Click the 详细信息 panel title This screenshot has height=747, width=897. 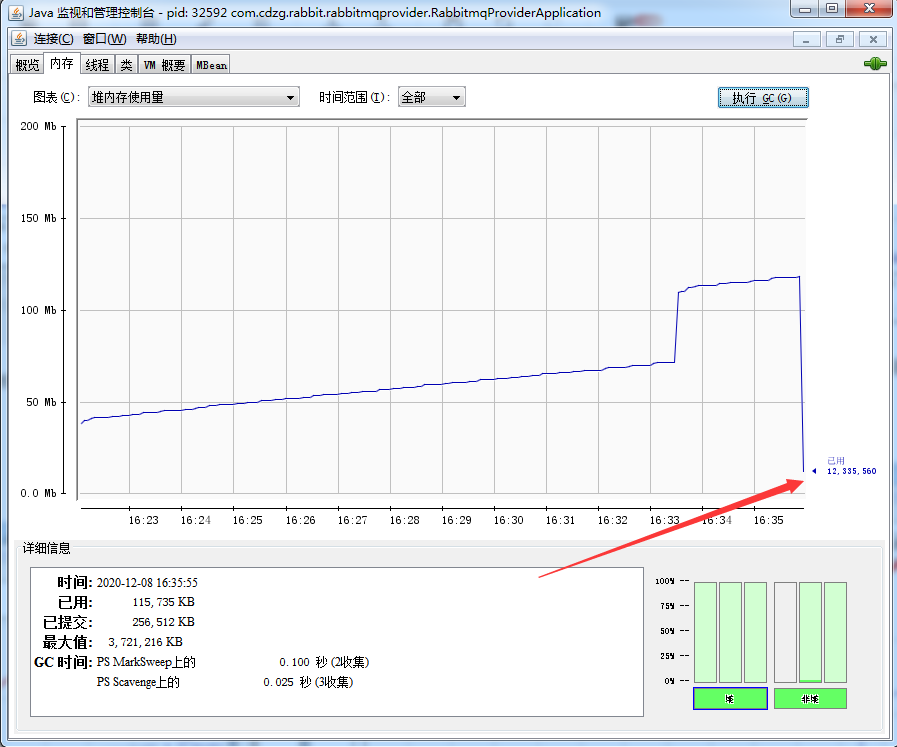pyautogui.click(x=46, y=548)
